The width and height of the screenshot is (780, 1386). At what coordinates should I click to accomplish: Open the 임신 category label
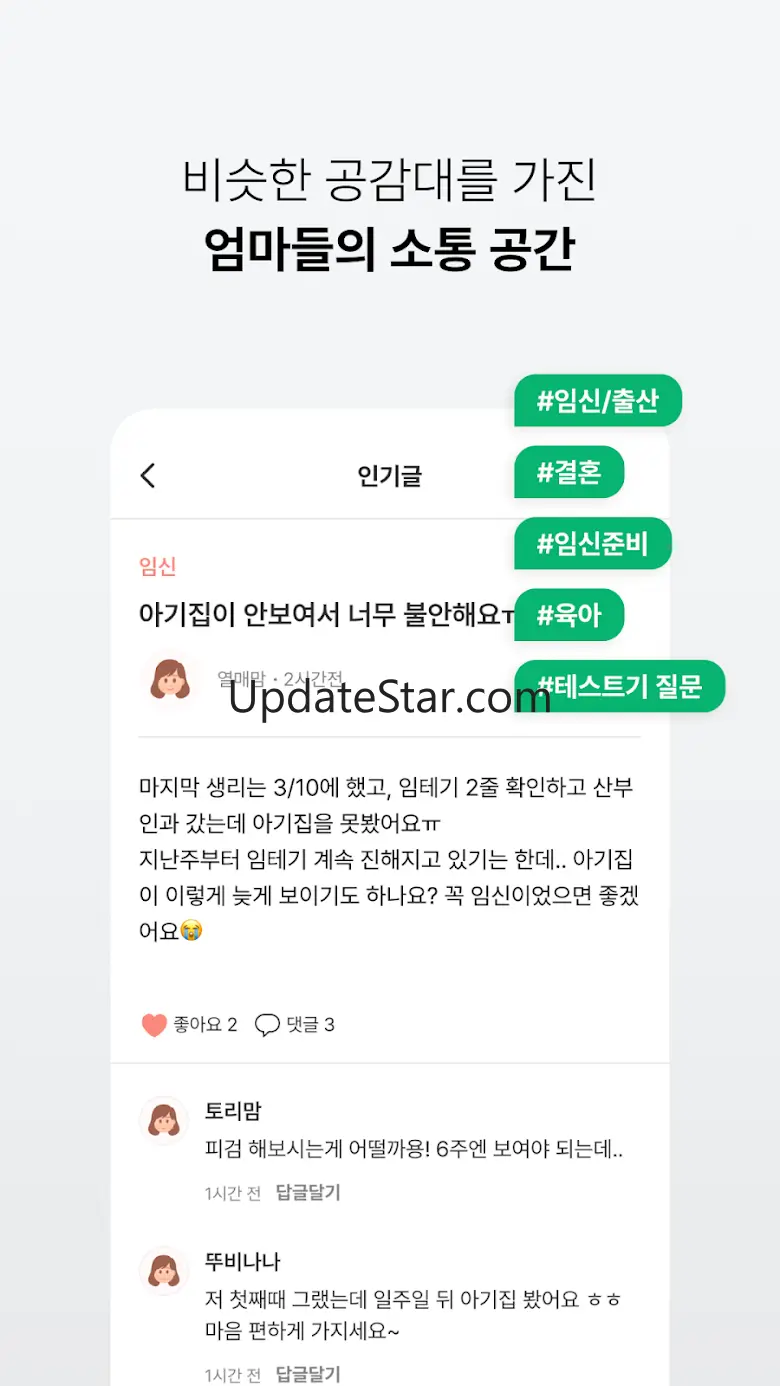(x=158, y=567)
